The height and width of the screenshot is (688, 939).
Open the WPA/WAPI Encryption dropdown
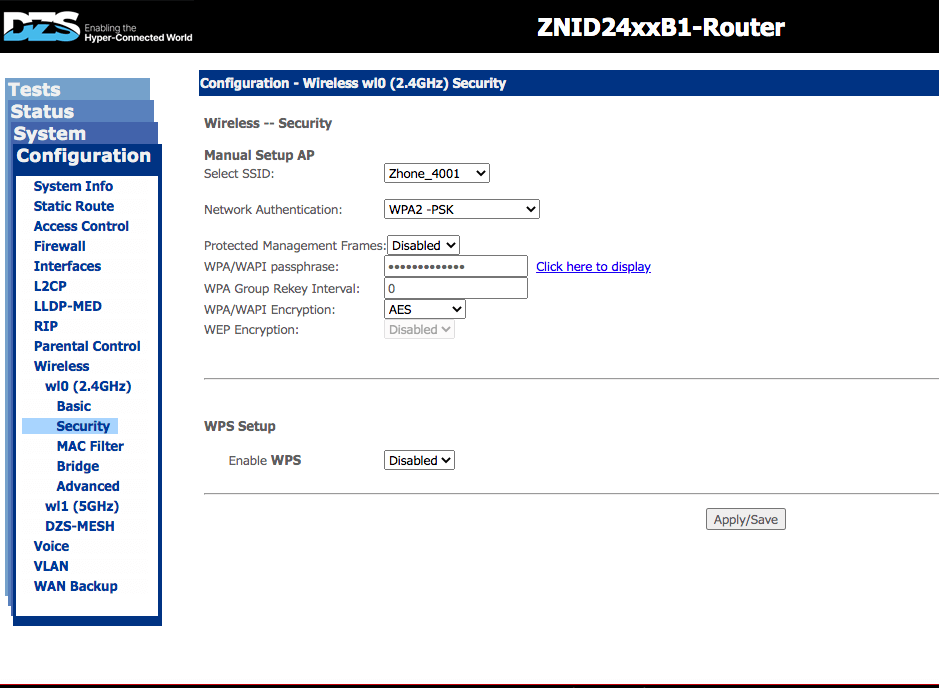[424, 310]
